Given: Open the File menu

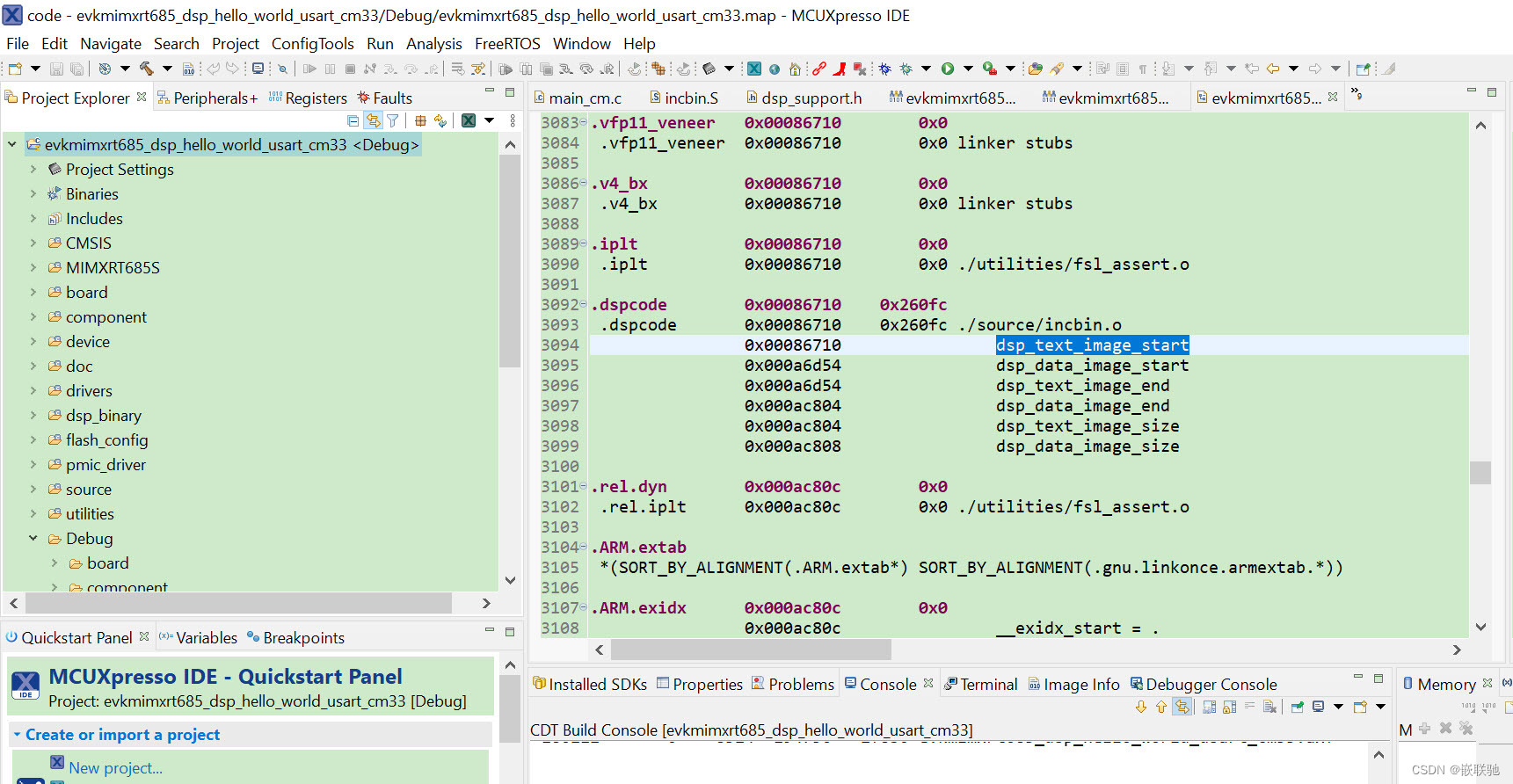Looking at the screenshot, I should [x=18, y=44].
